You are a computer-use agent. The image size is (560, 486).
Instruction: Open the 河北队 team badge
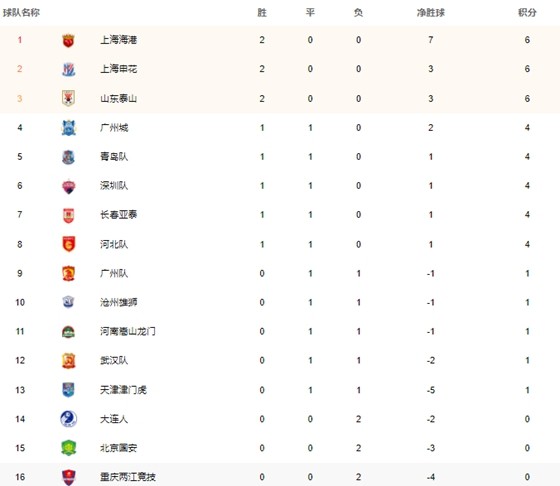(68, 244)
